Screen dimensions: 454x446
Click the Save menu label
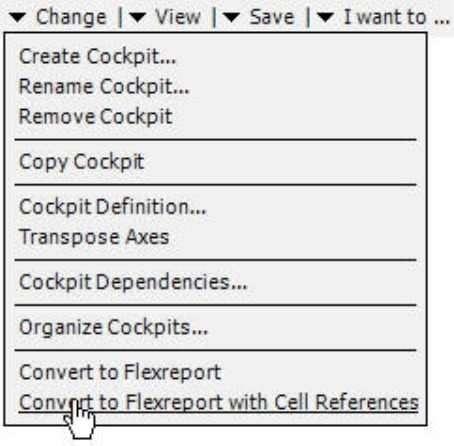point(272,17)
